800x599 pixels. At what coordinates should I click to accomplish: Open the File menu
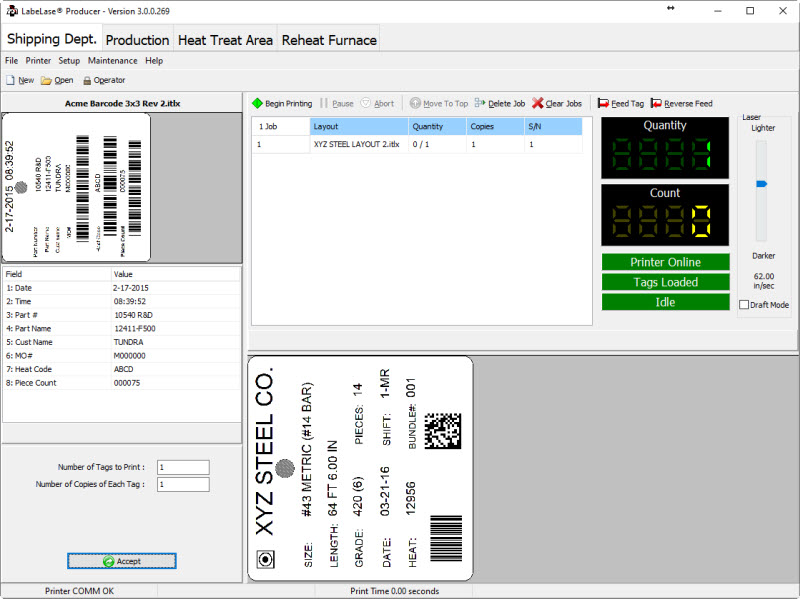point(11,61)
